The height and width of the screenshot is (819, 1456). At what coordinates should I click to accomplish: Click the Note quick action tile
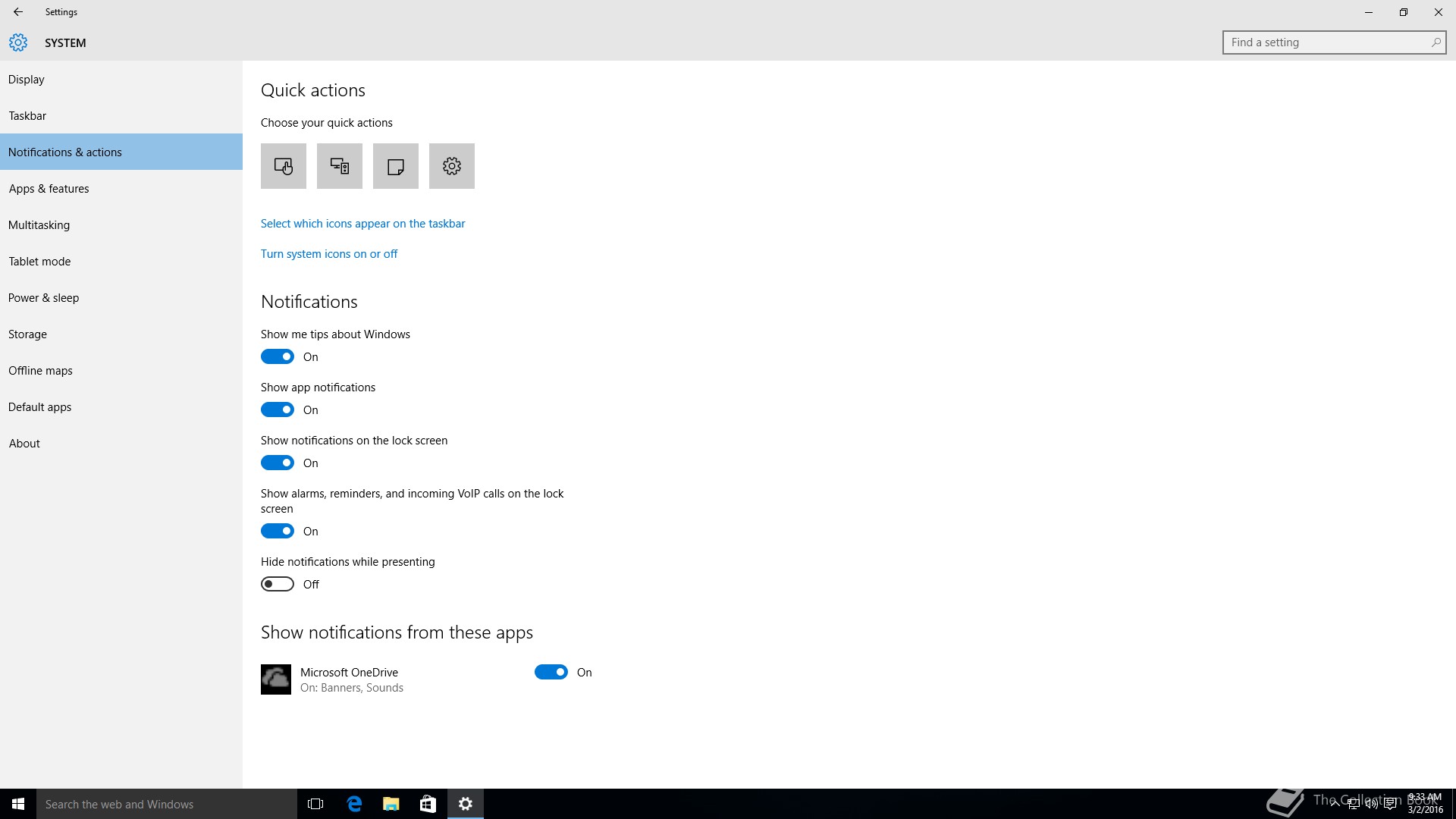pos(396,166)
